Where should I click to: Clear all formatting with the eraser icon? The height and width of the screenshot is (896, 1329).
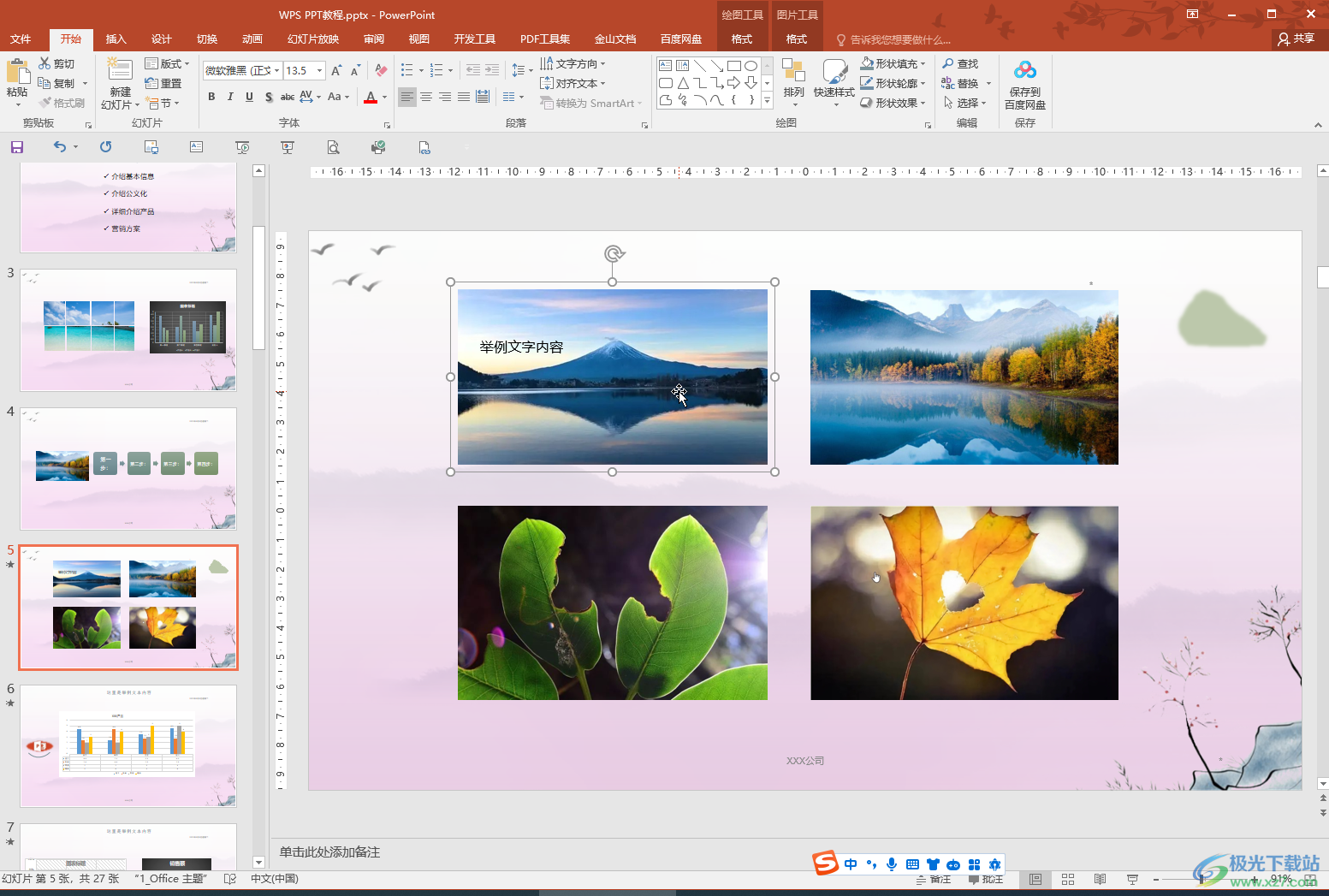381,70
